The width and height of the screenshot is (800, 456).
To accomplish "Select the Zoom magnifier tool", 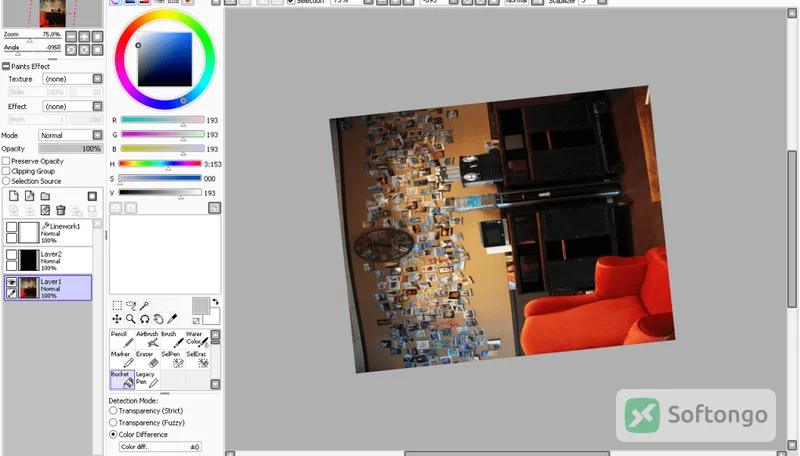I will [x=131, y=319].
